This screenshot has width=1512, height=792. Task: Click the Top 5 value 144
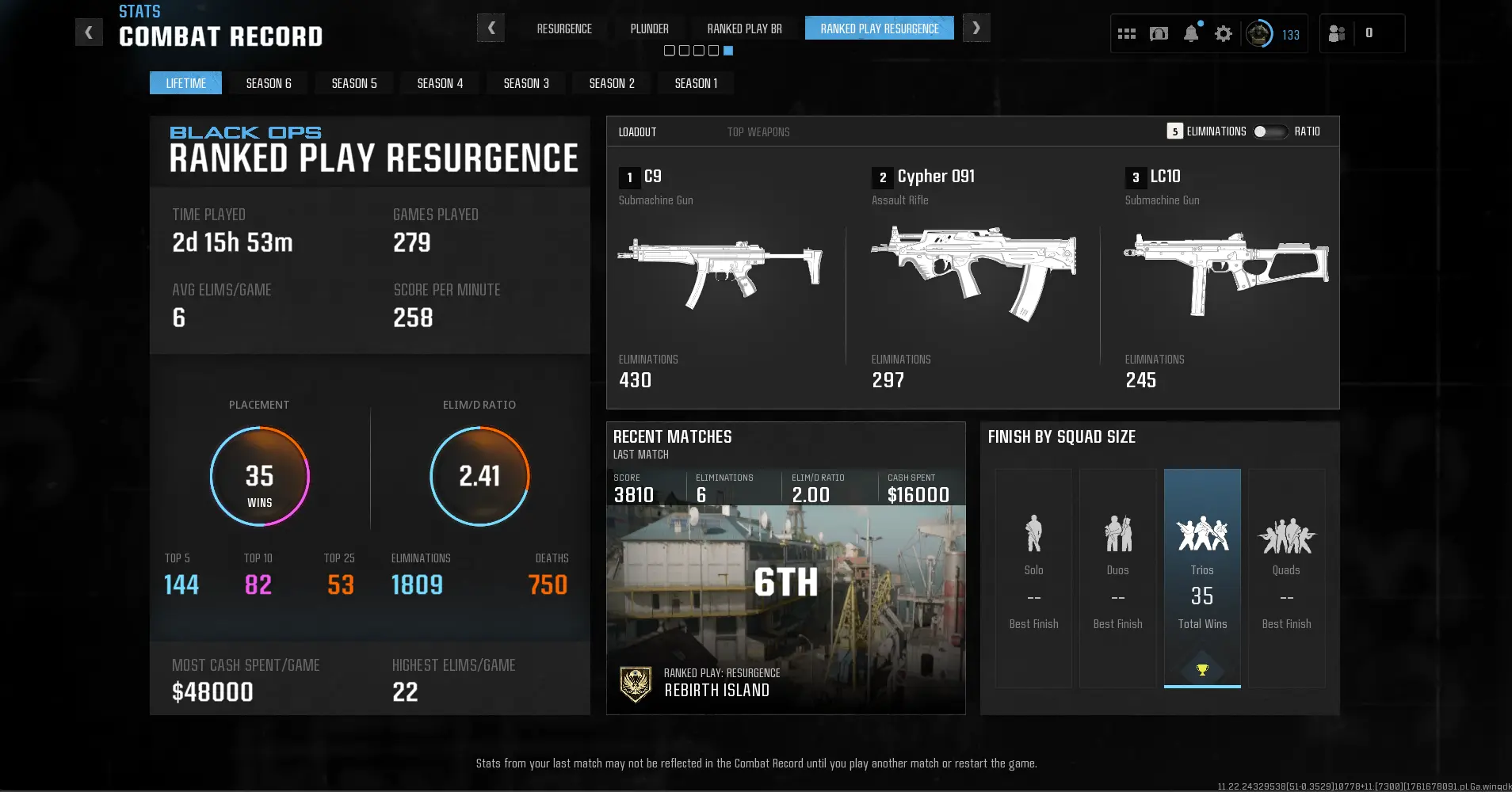point(181,584)
